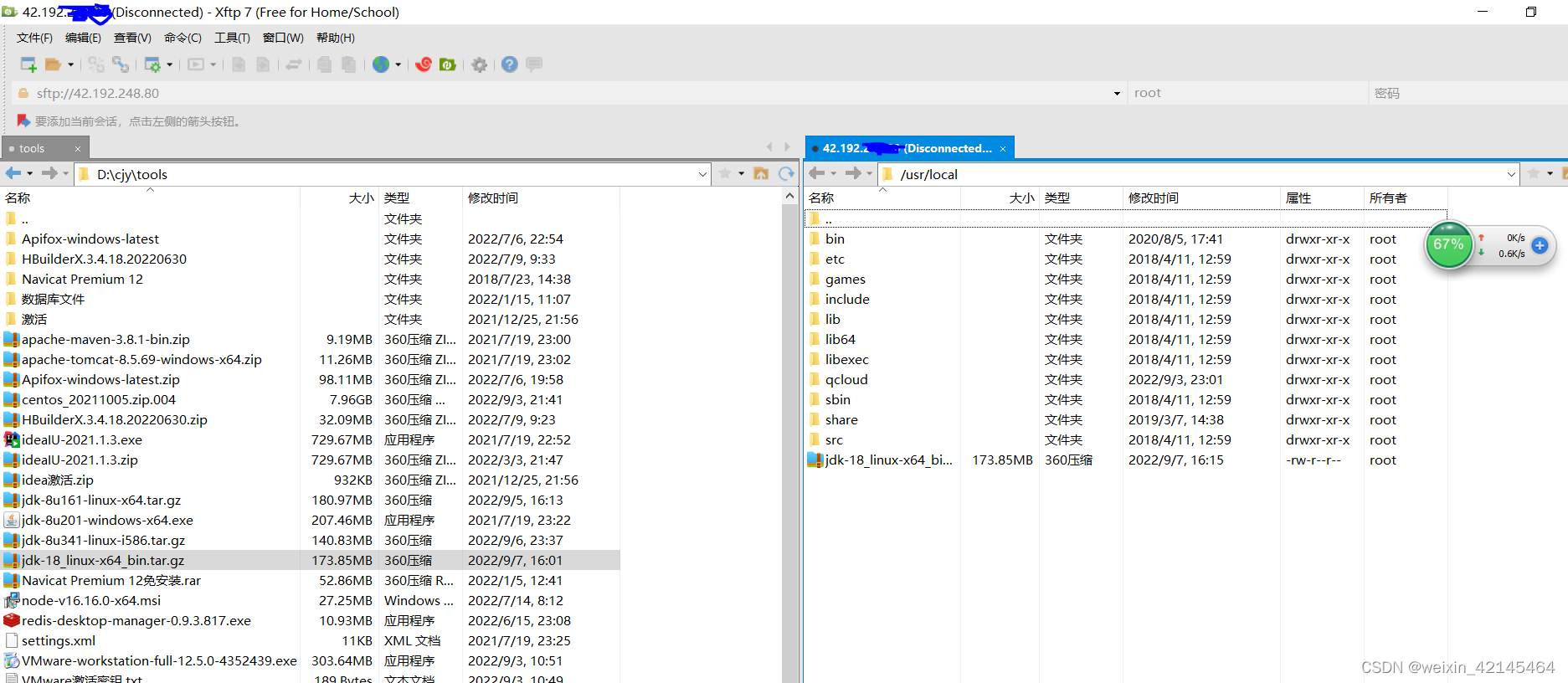Image resolution: width=1568 pixels, height=683 pixels.
Task: Click the synchronize arrows toolbar icon
Action: (293, 64)
